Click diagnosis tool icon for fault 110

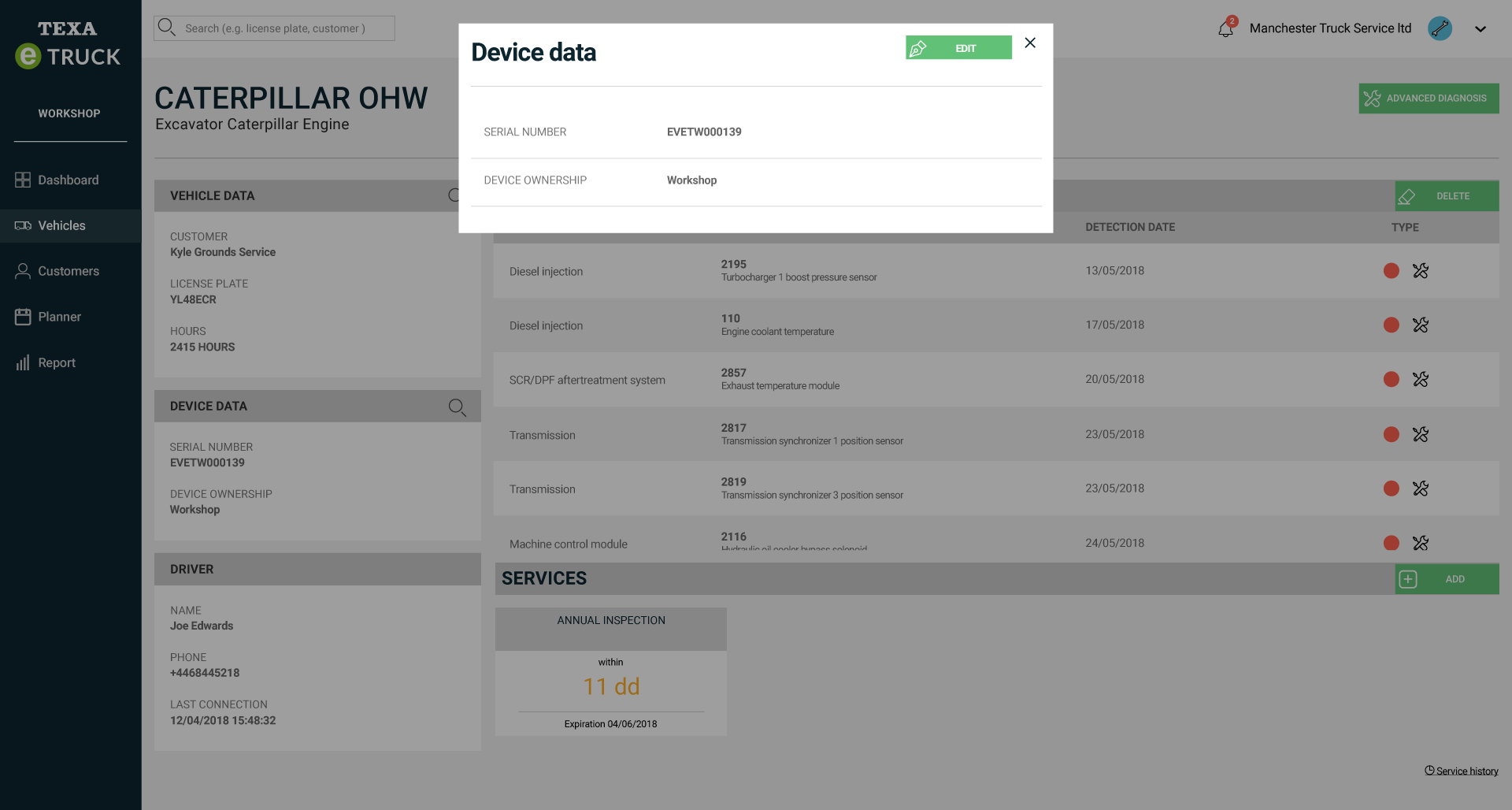point(1421,325)
